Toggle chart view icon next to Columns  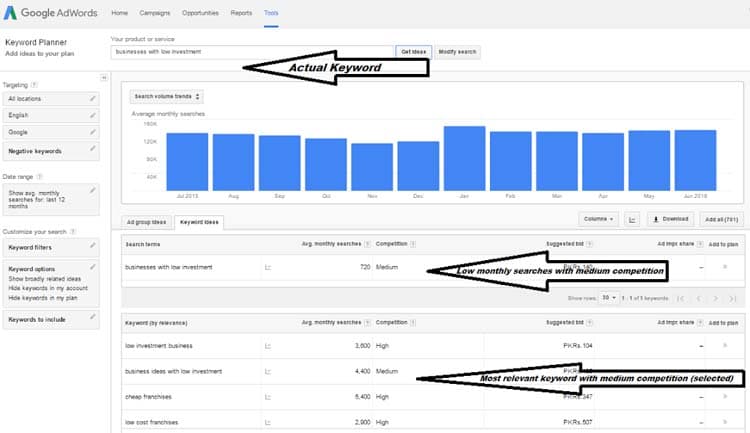(x=632, y=219)
